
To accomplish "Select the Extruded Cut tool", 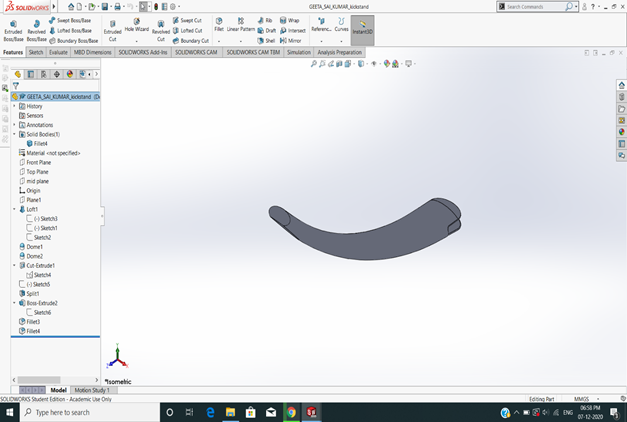I will [112, 31].
